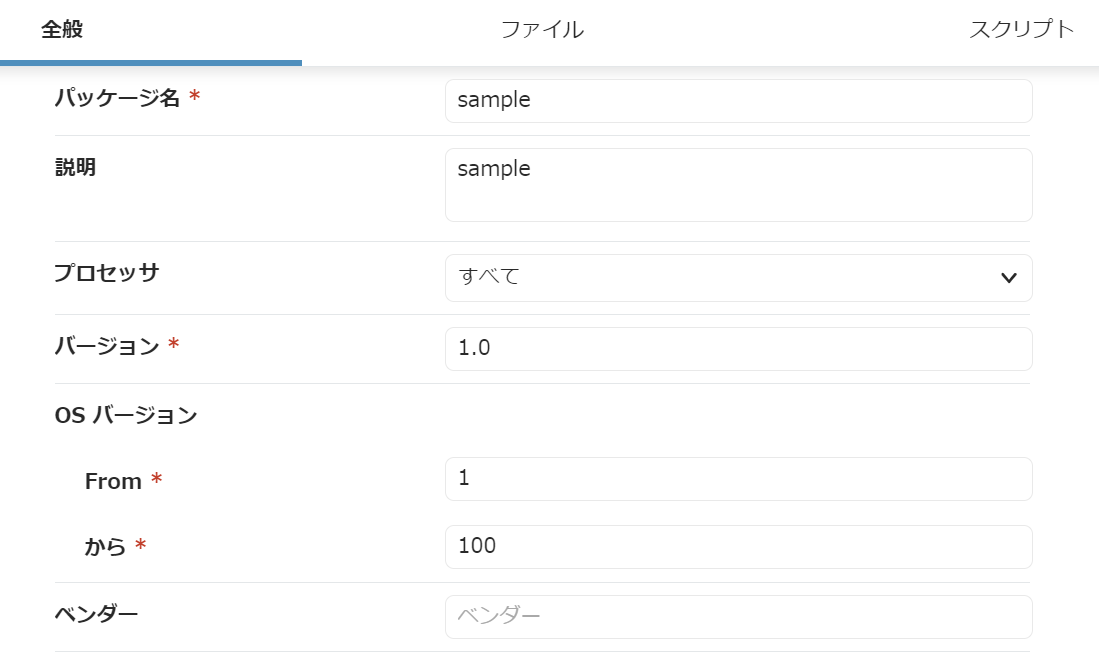
Task: Click the から label text
Action: point(106,547)
